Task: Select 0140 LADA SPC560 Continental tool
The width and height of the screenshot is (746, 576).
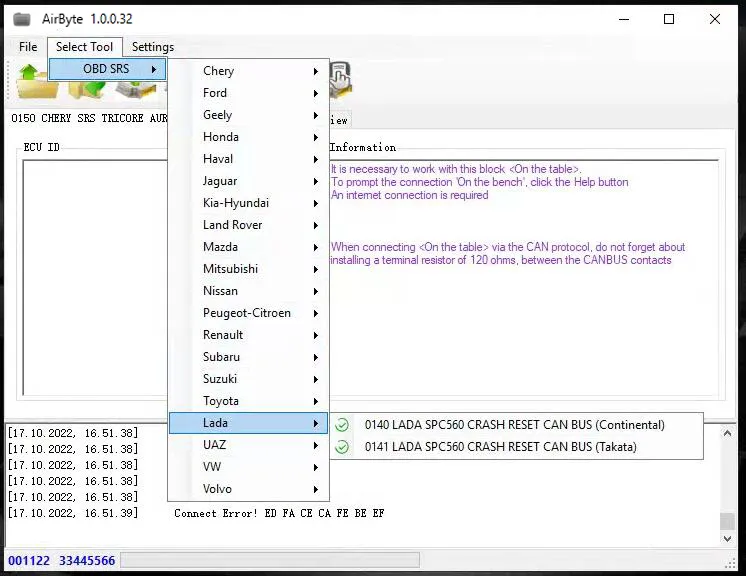Action: pyautogui.click(x=514, y=425)
